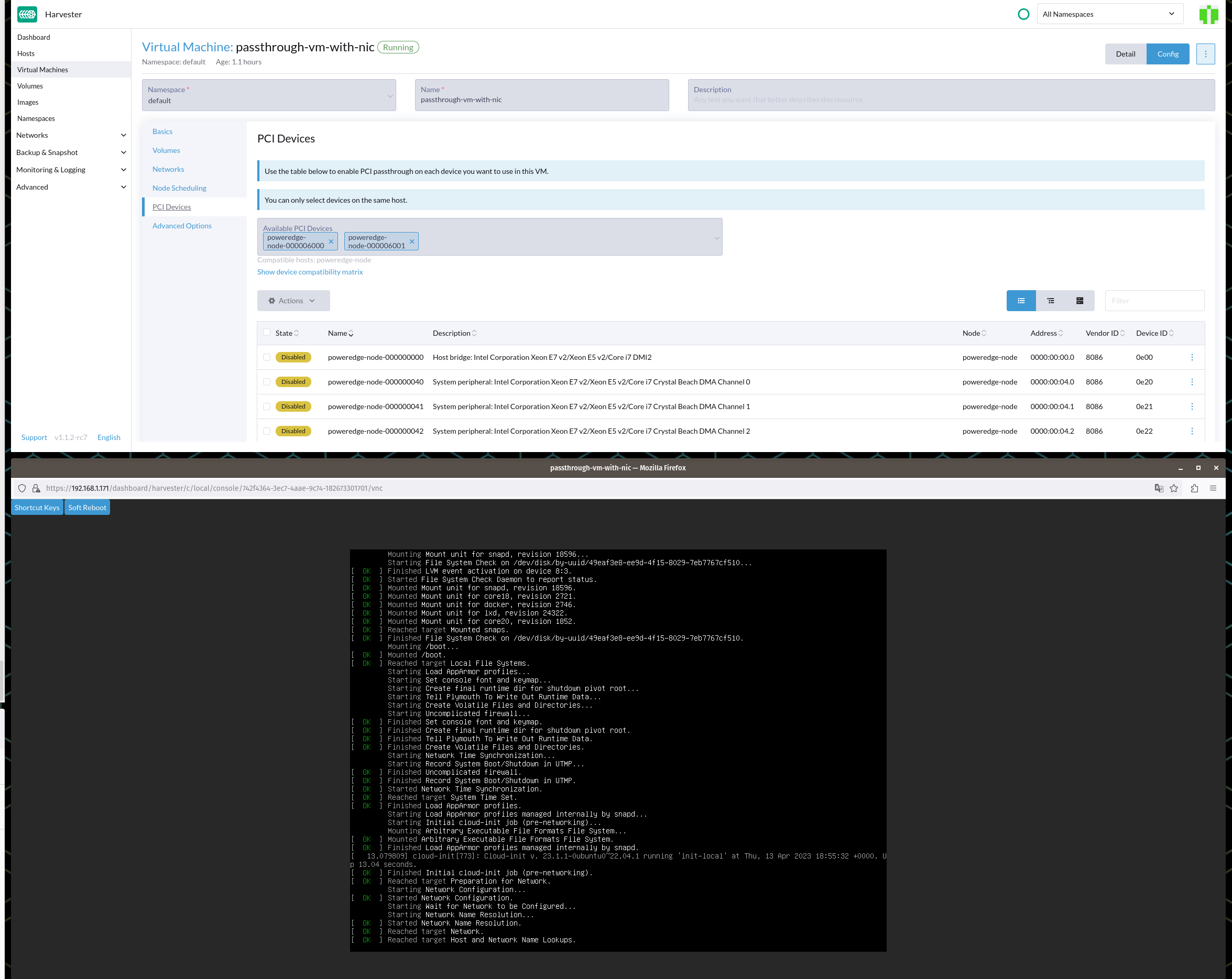Switch to compact card view of PCI devices
Viewport: 1232px width, 979px height.
point(1080,301)
